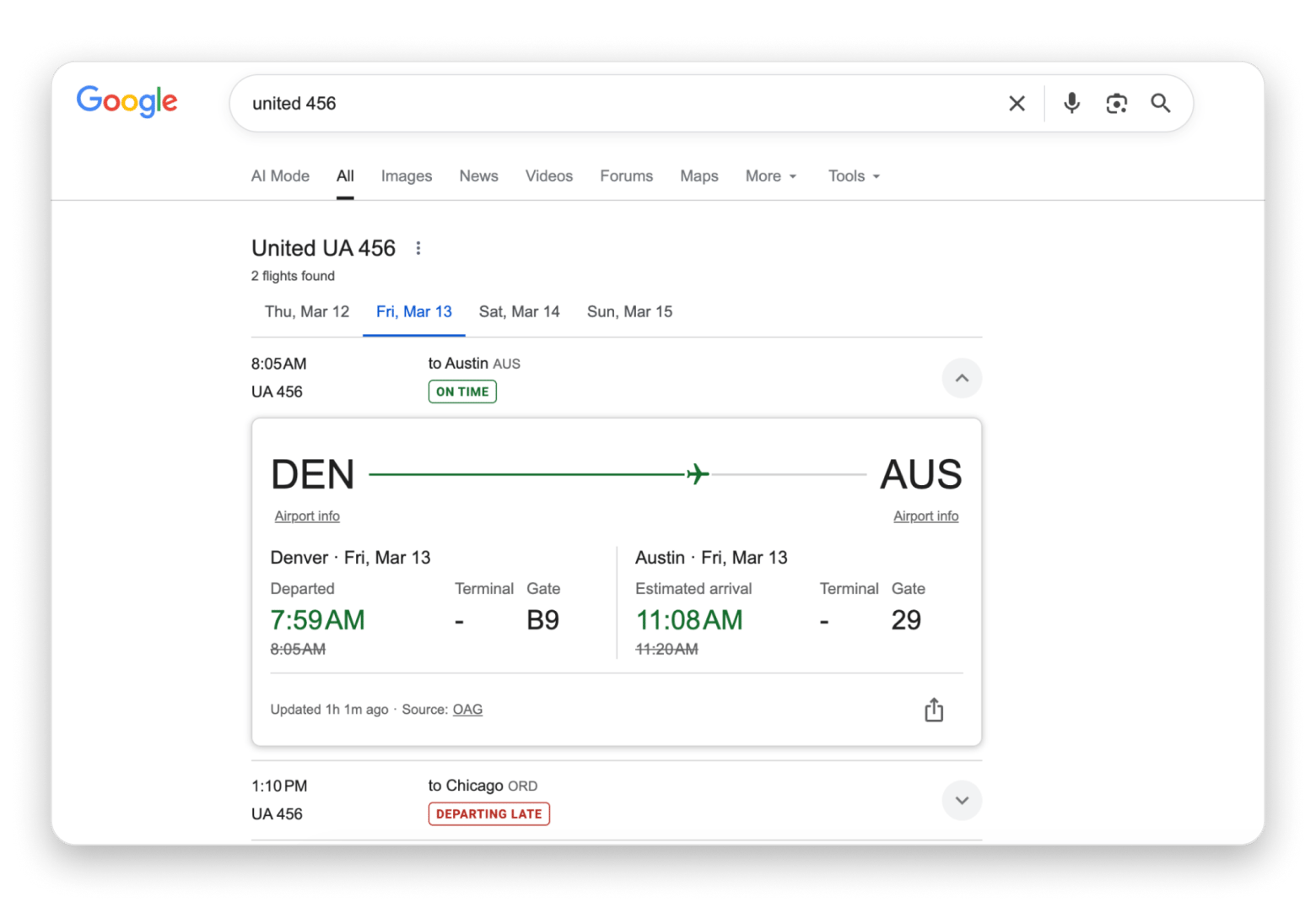Collapse the 8:05 AM Austin flight card

962,378
